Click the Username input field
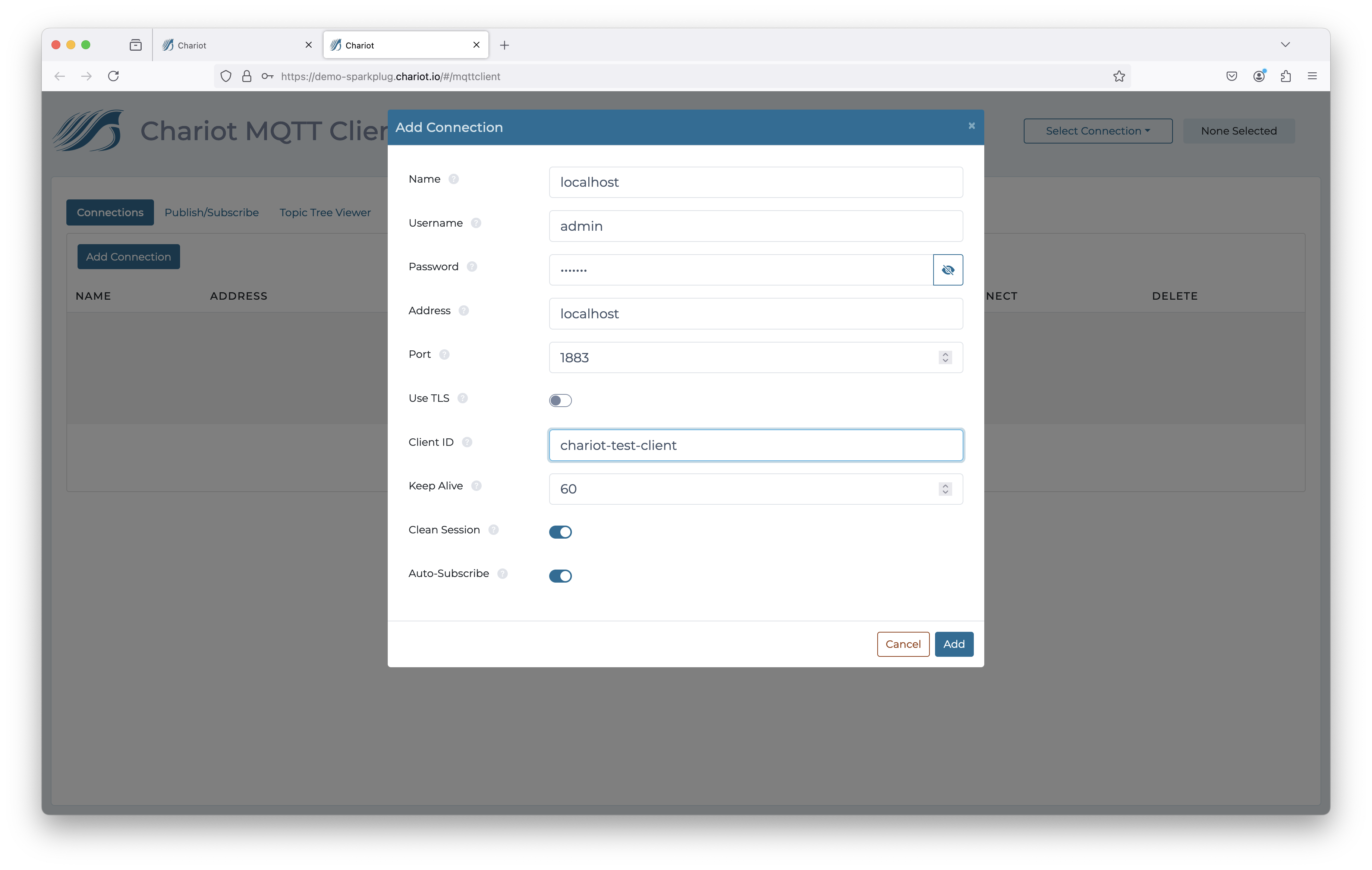 coord(755,226)
